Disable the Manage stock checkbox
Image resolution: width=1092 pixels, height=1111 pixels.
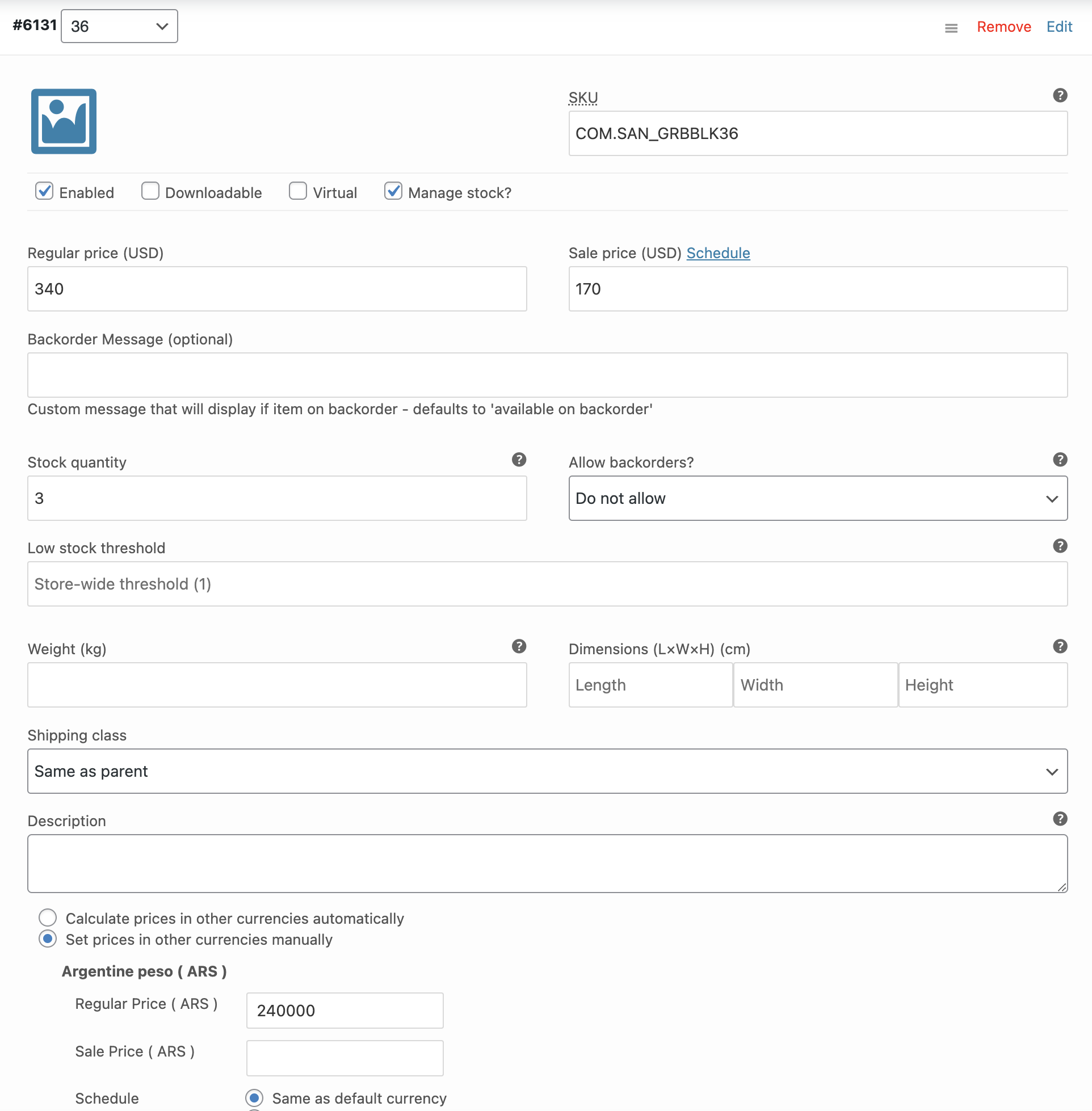click(393, 191)
